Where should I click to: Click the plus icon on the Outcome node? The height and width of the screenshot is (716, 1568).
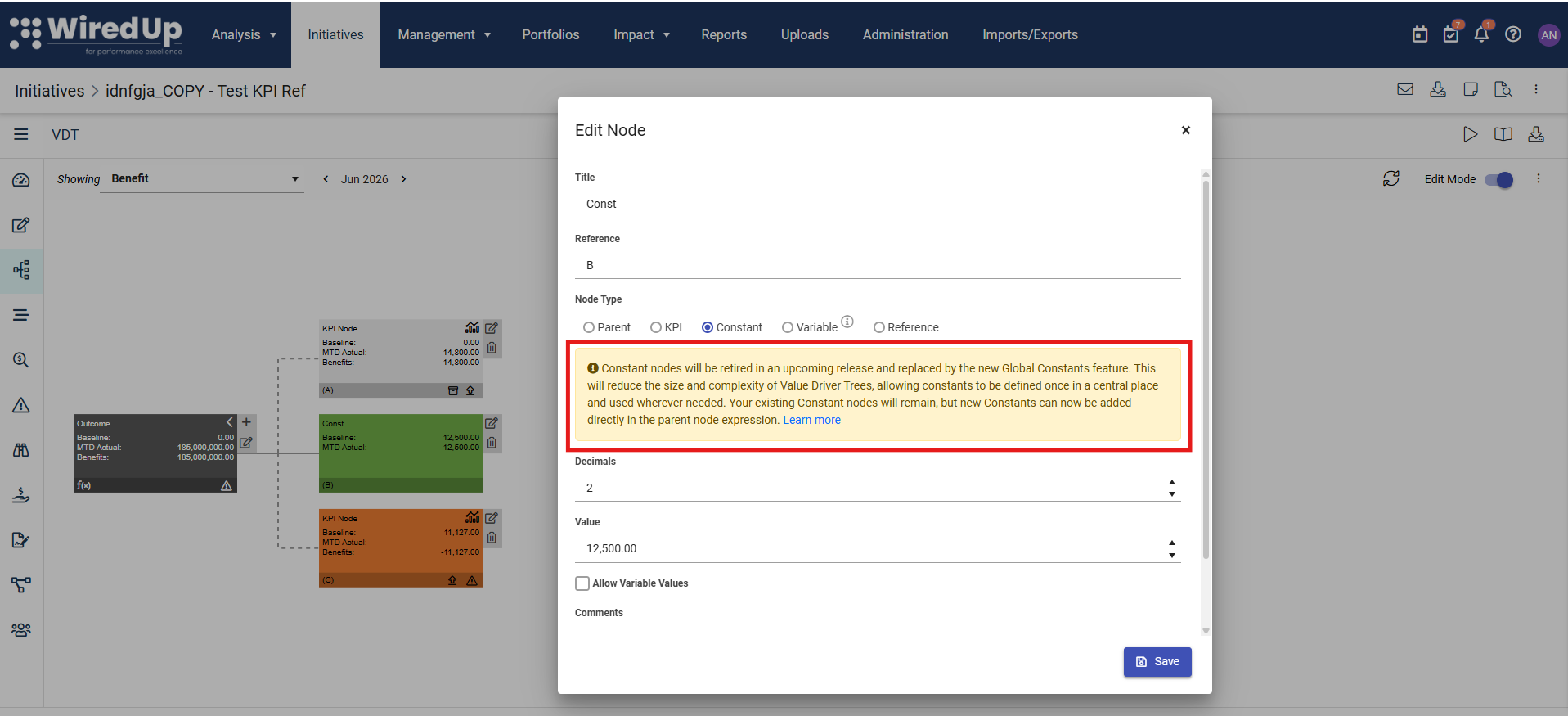point(246,422)
